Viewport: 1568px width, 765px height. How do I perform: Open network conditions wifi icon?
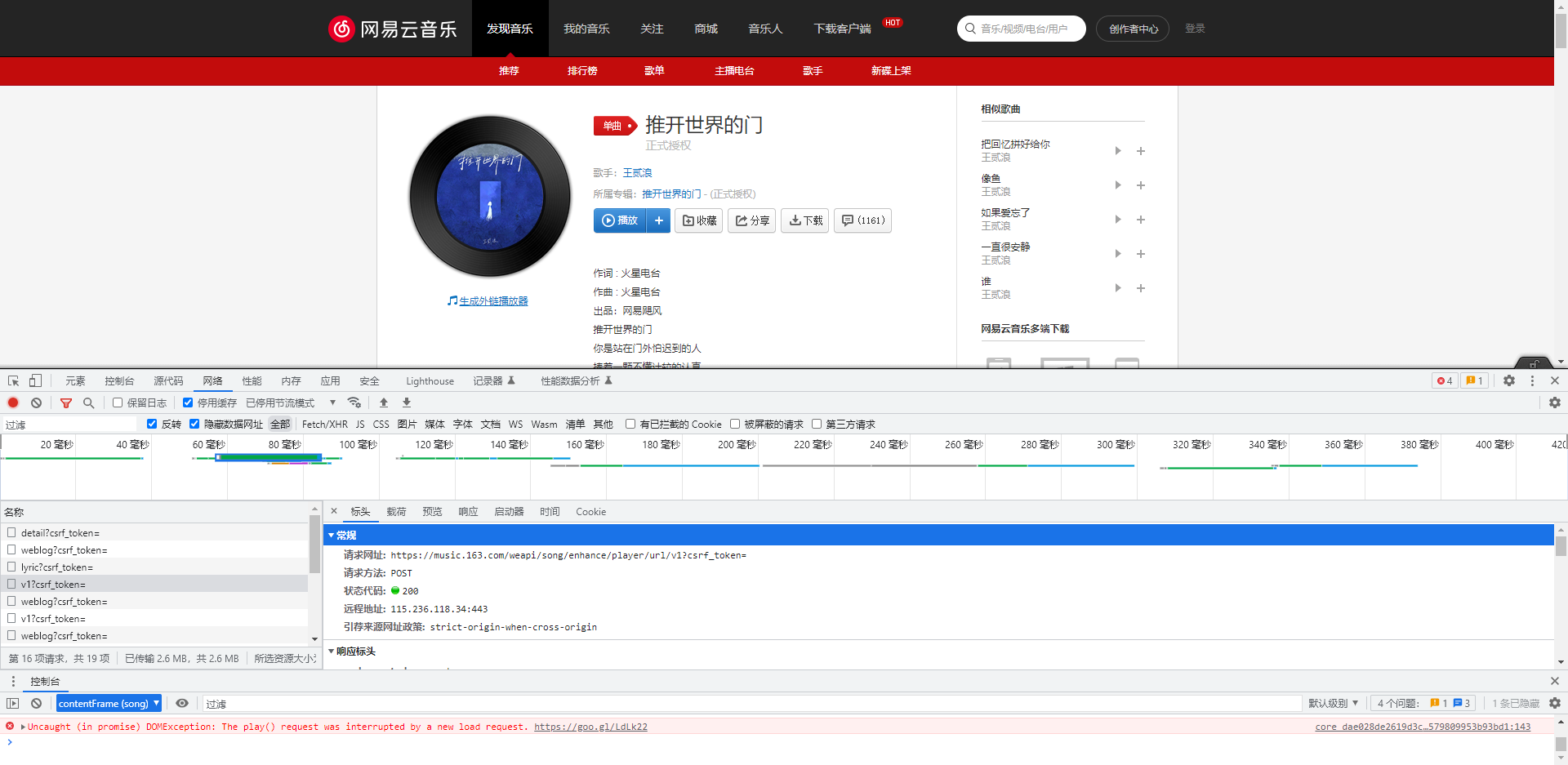click(x=354, y=403)
